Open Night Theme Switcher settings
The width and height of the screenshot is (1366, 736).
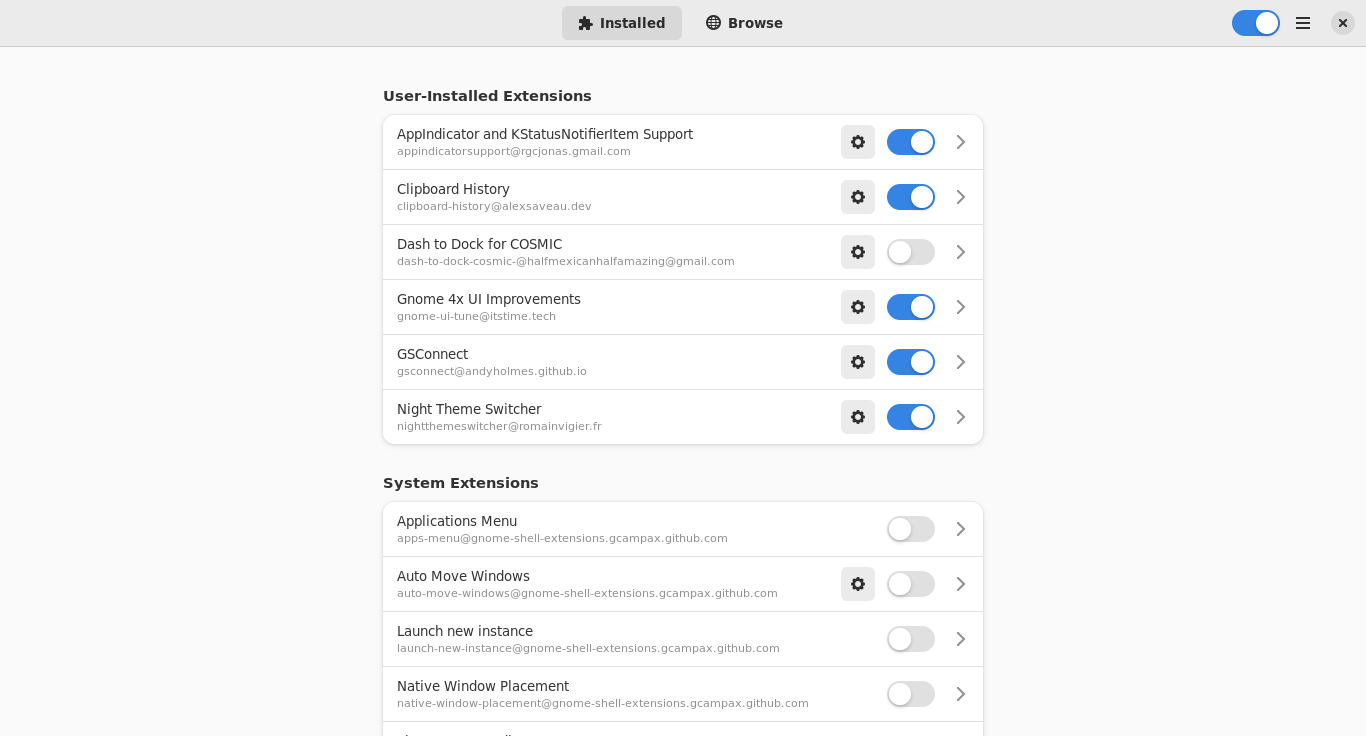858,417
